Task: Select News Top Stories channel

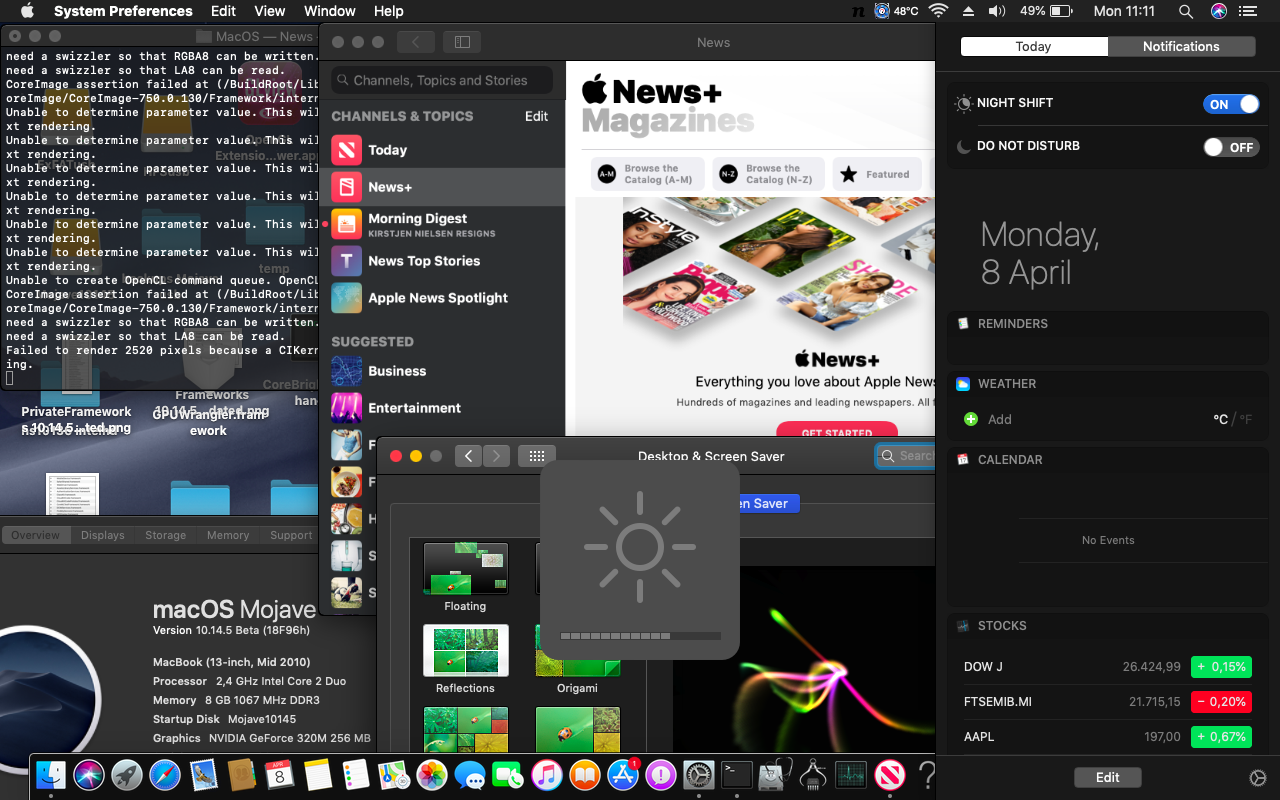Action: tap(443, 261)
